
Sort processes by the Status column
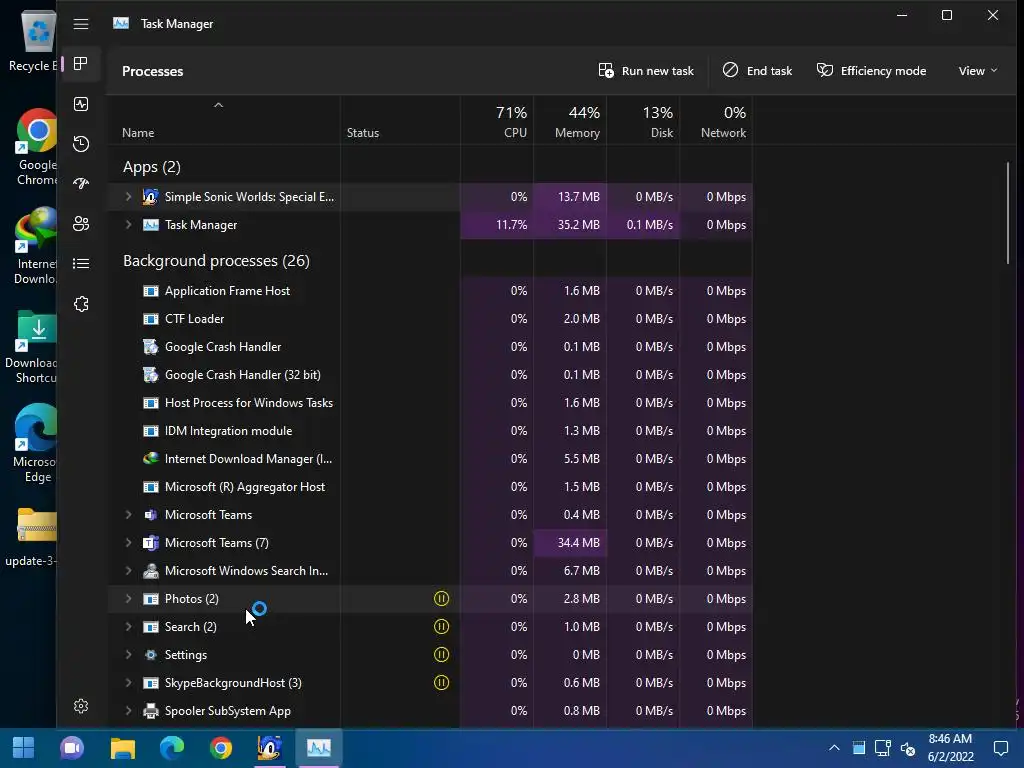click(x=400, y=120)
